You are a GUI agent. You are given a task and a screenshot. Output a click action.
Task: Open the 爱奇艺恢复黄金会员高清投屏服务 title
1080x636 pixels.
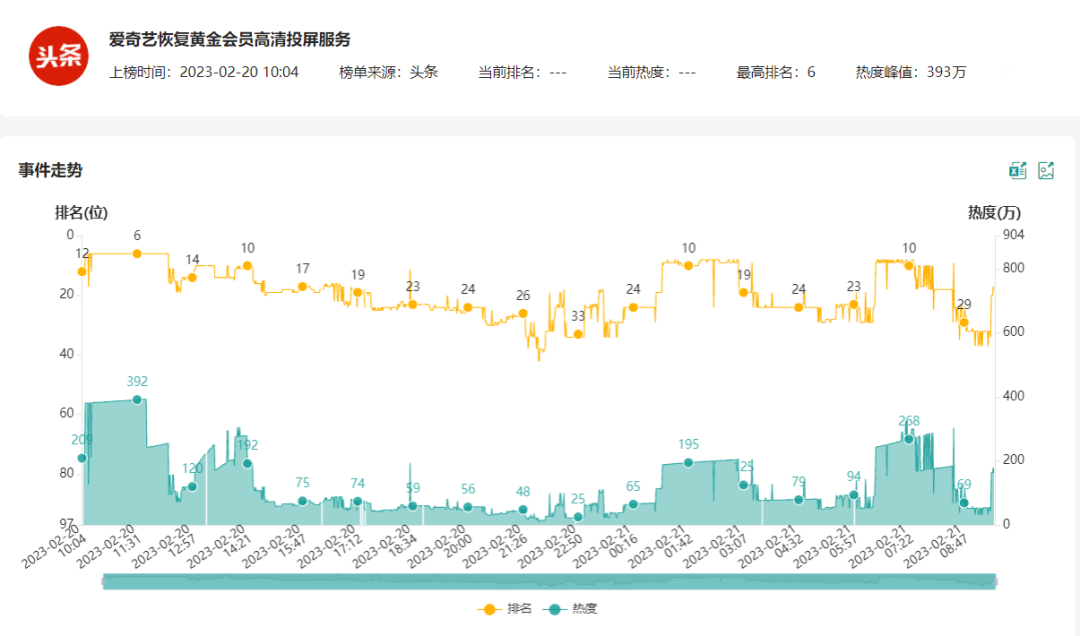[229, 40]
